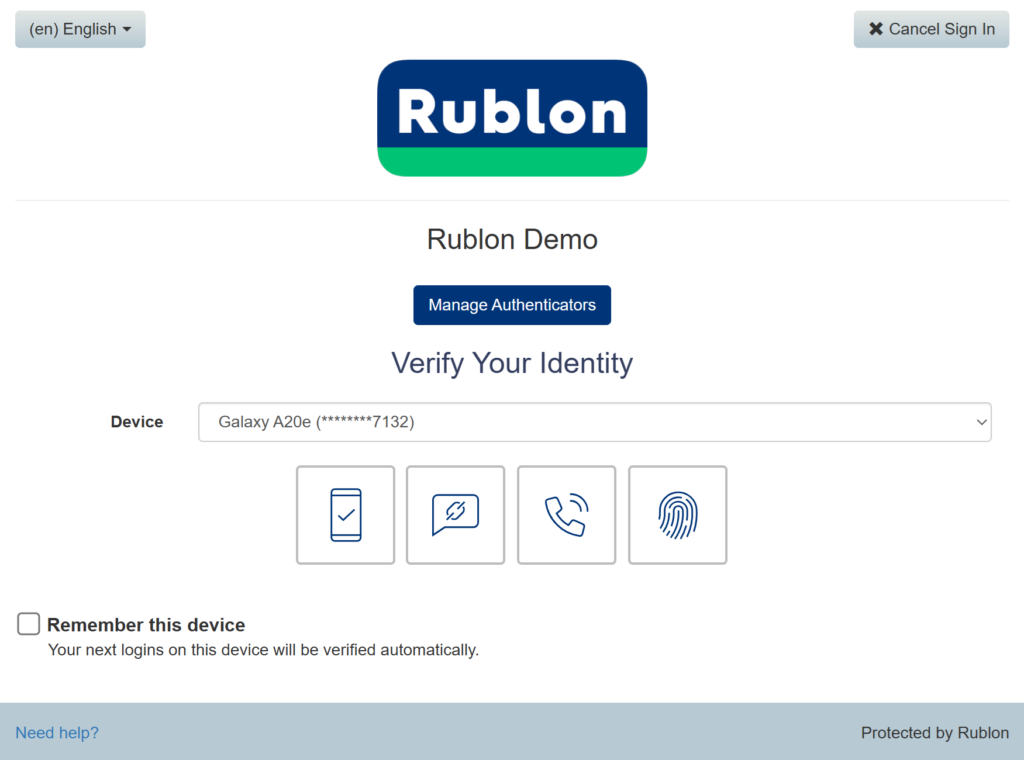The height and width of the screenshot is (760, 1024).
Task: Click Cancel Sign In
Action: tap(931, 29)
